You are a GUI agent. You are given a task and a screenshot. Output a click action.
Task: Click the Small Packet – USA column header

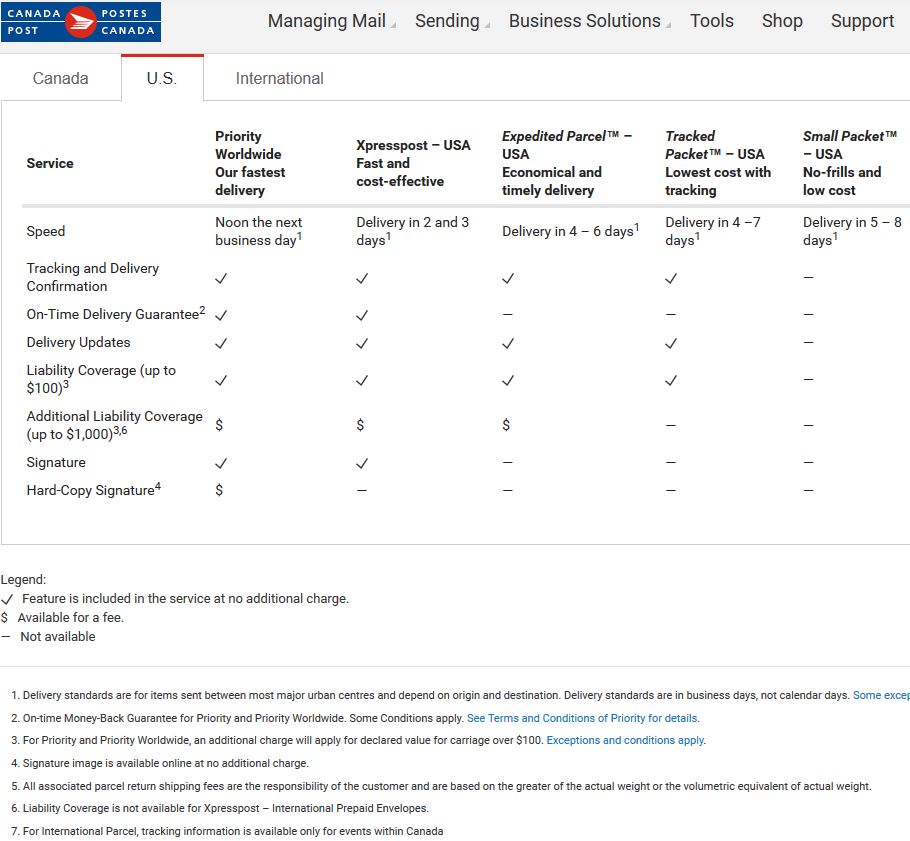(850, 163)
